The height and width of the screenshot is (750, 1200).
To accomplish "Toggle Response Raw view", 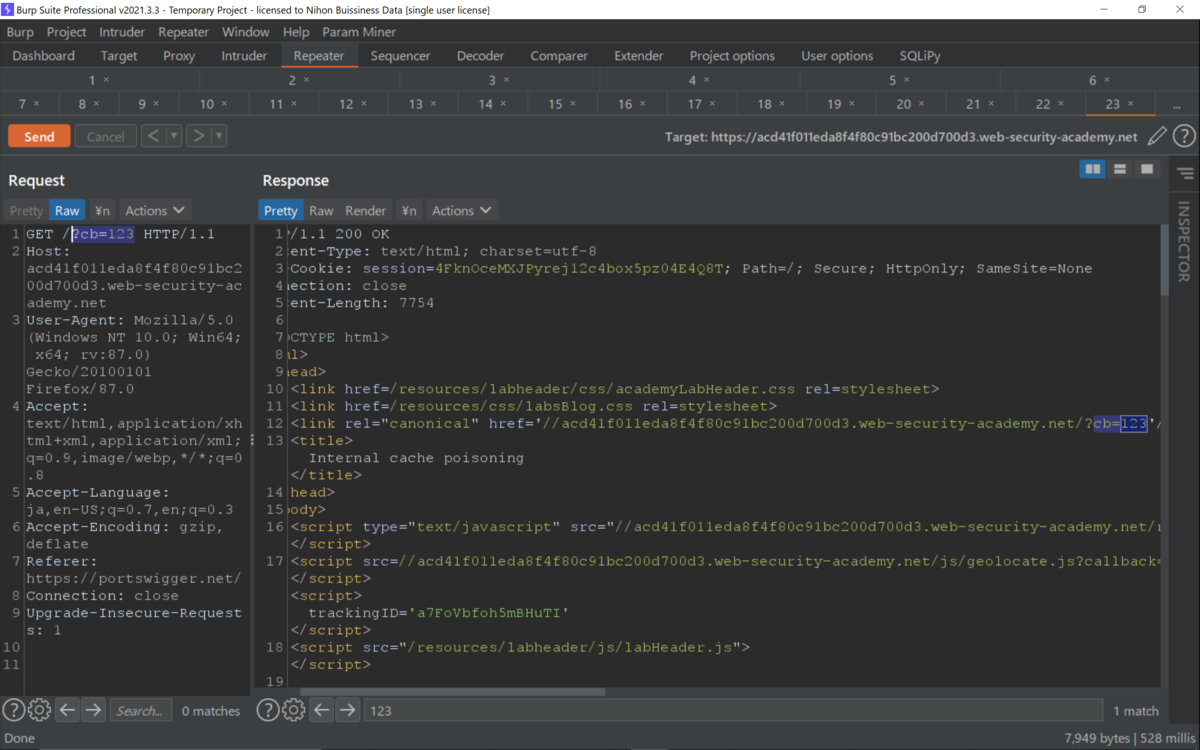I will click(x=321, y=210).
